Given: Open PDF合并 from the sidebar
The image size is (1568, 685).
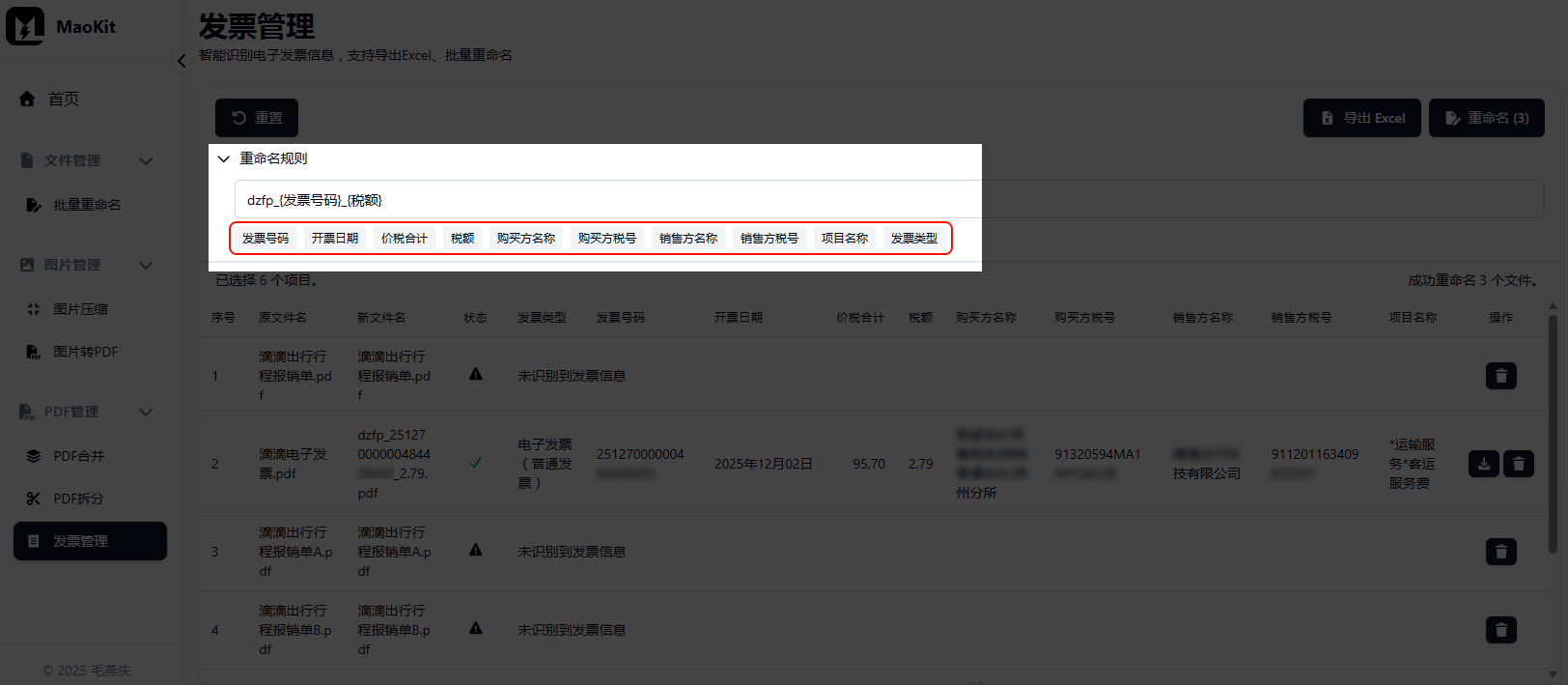Looking at the screenshot, I should 78,456.
